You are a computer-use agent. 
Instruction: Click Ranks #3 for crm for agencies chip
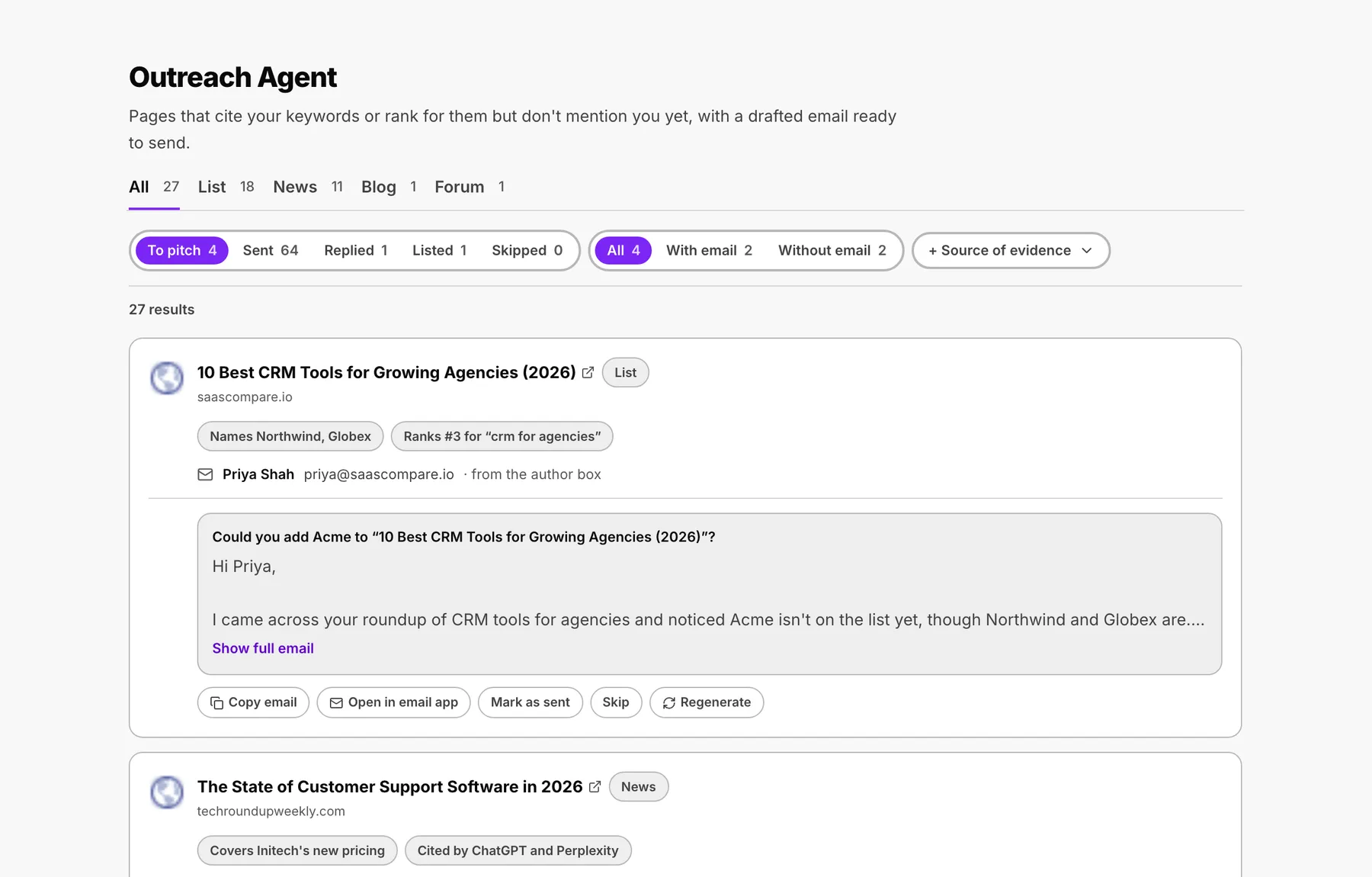click(x=502, y=436)
